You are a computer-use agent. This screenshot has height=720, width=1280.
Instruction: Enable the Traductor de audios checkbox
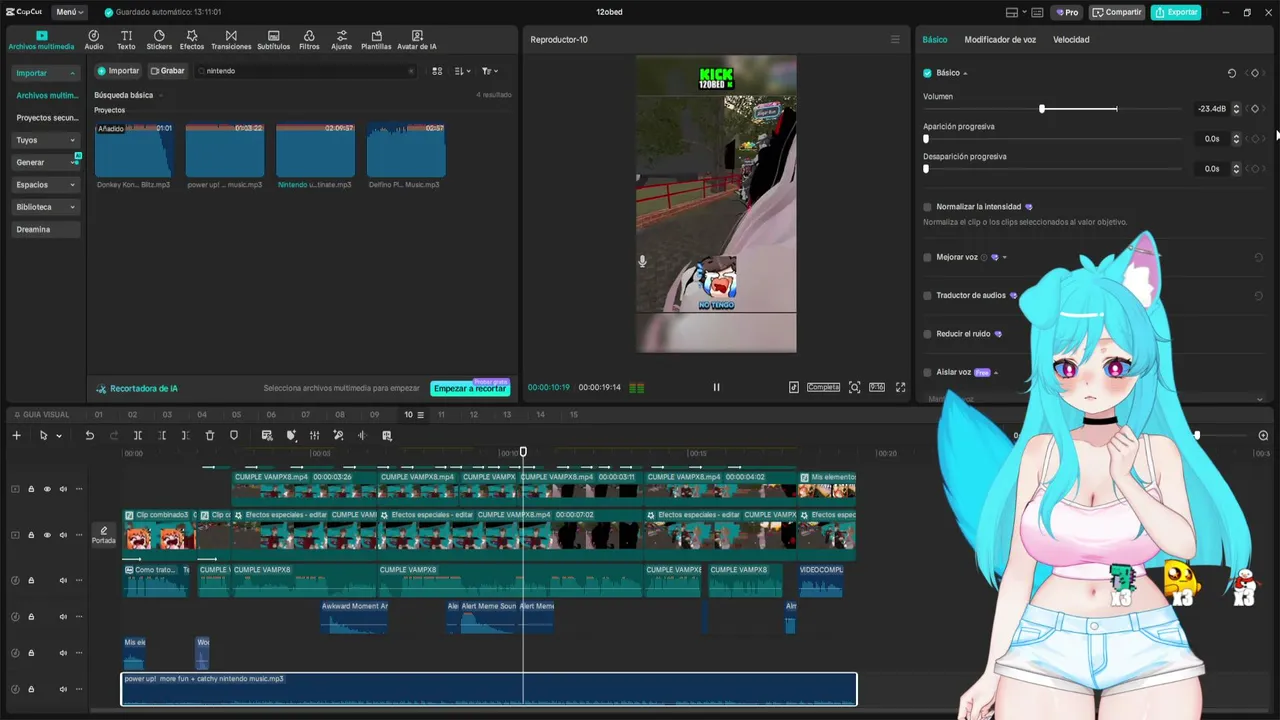coord(927,296)
